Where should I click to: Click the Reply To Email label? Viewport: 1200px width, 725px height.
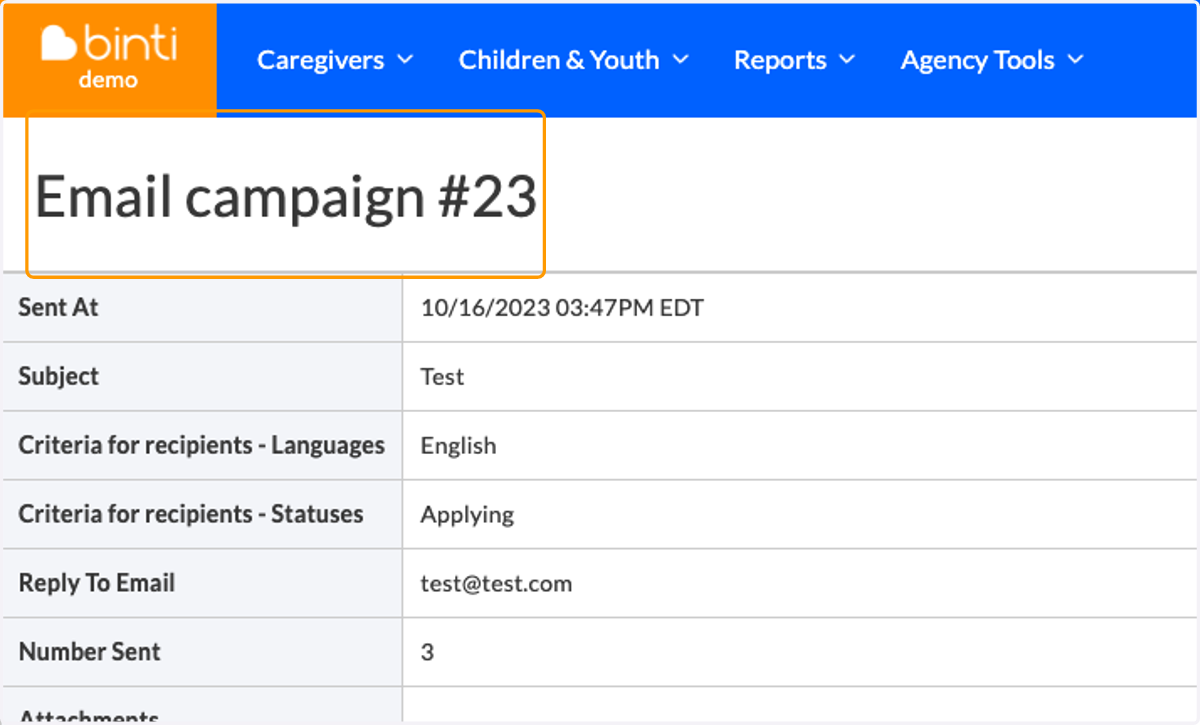pos(97,583)
